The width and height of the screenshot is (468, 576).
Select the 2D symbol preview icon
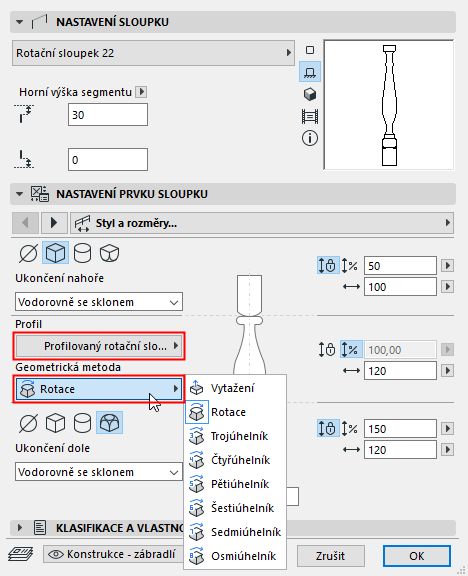pos(310,50)
